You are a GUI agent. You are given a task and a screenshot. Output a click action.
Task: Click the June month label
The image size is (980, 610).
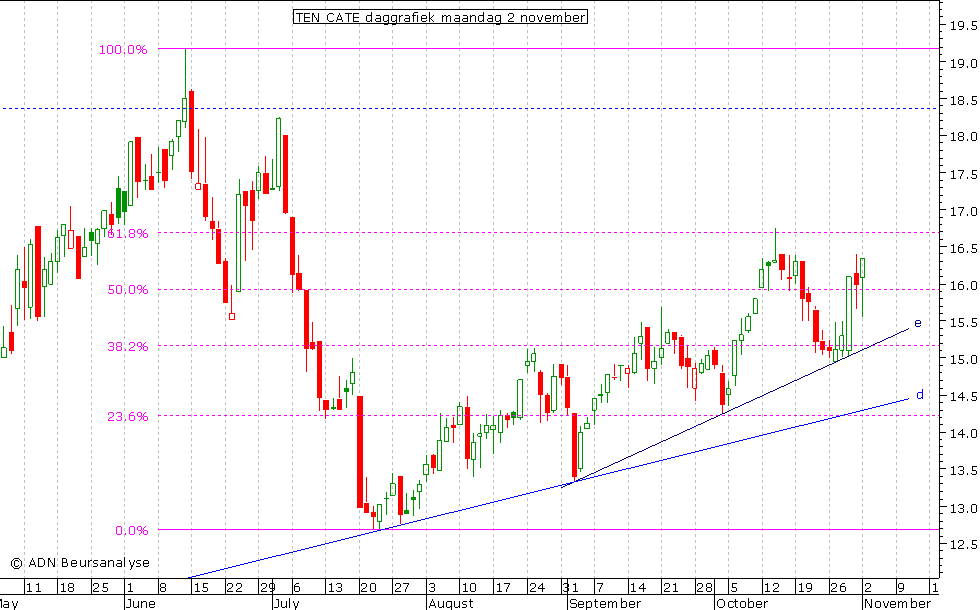tap(140, 604)
